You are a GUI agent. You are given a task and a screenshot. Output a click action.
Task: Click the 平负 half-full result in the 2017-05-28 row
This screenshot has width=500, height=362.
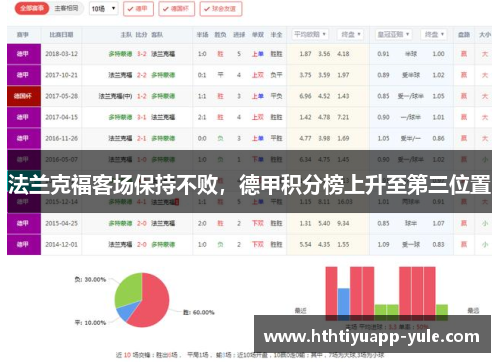276,96
